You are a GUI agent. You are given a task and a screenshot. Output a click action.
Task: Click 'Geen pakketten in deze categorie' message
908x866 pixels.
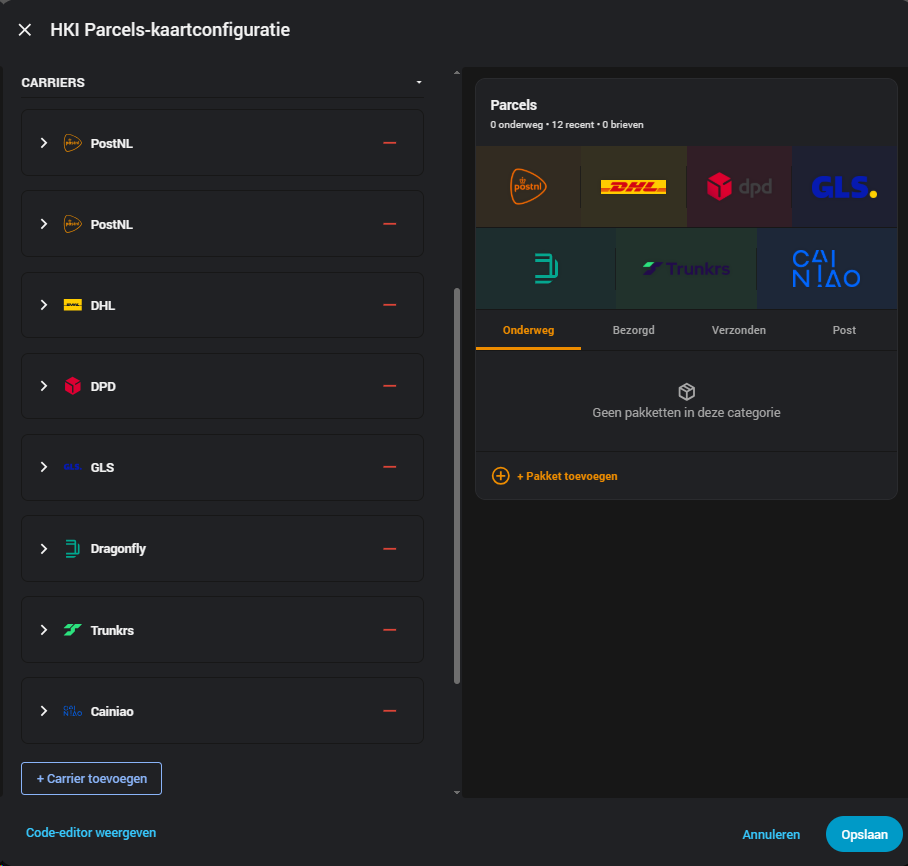(686, 412)
